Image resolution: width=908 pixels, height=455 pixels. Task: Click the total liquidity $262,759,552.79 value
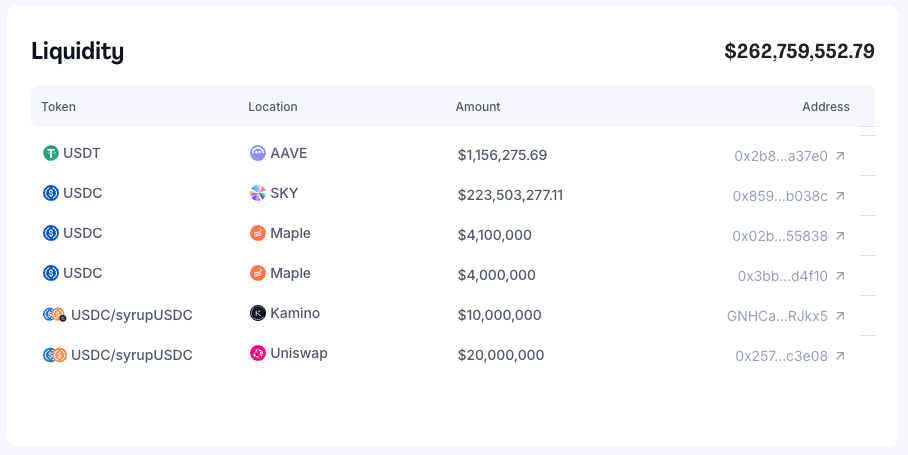799,51
